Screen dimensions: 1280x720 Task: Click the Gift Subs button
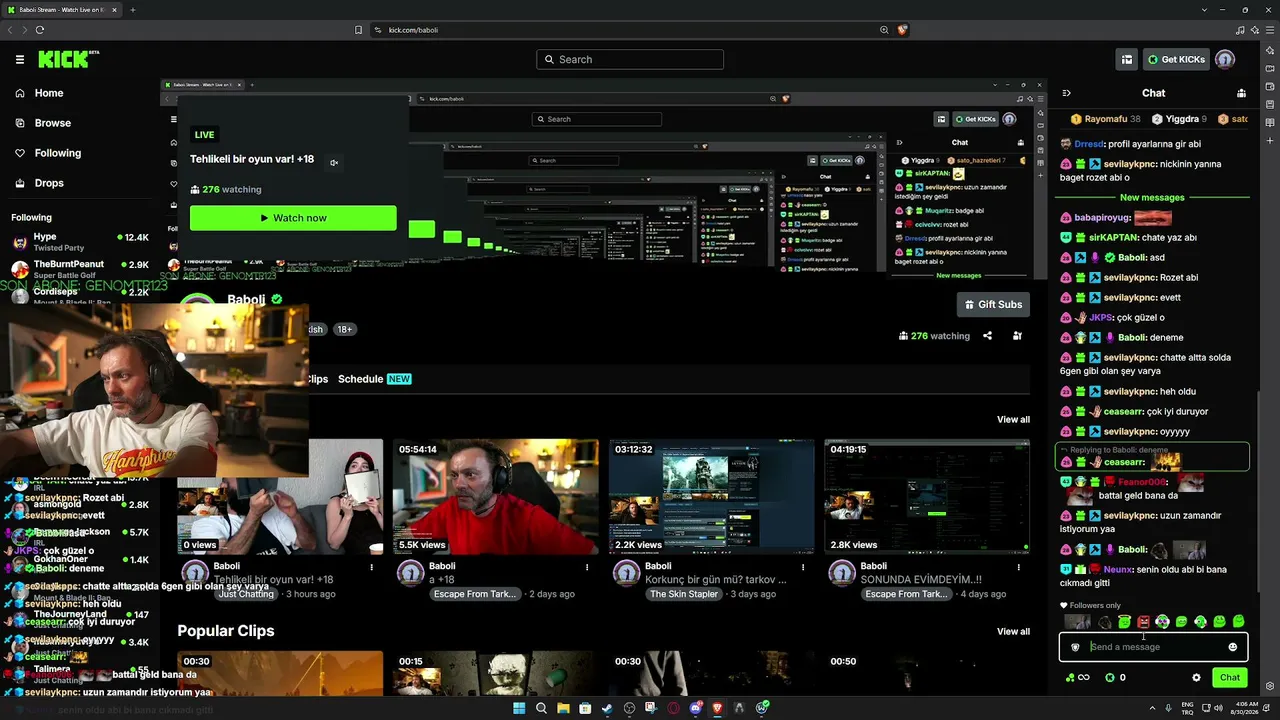tap(994, 304)
